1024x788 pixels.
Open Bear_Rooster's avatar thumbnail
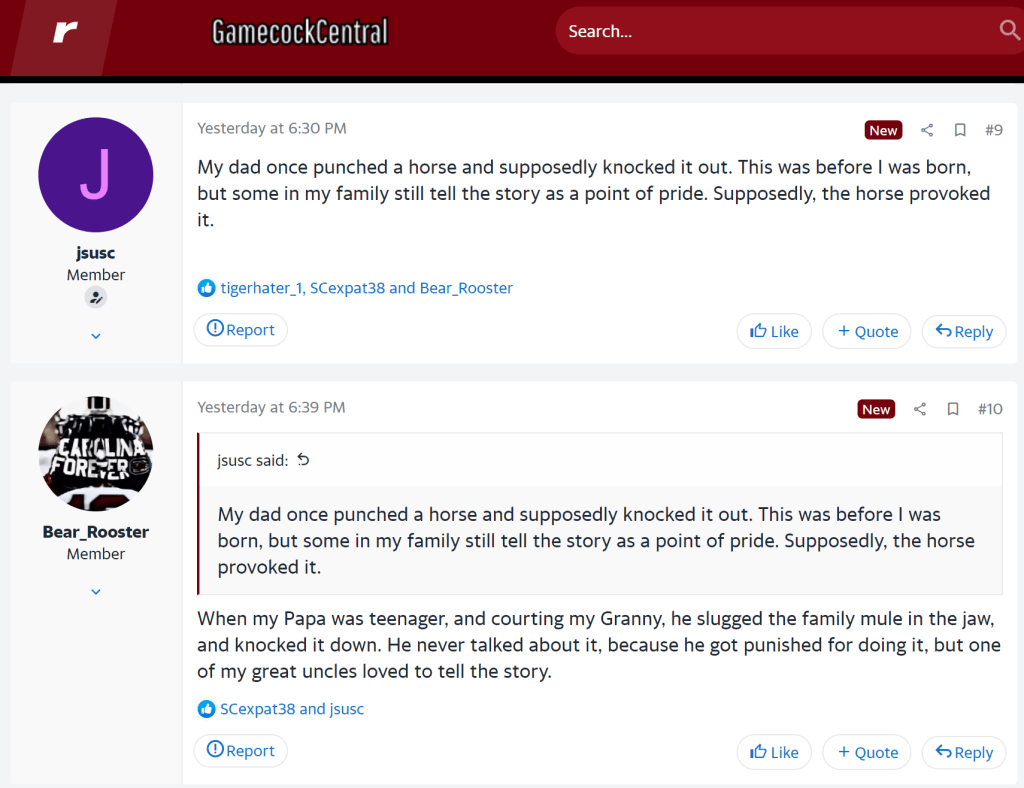95,453
